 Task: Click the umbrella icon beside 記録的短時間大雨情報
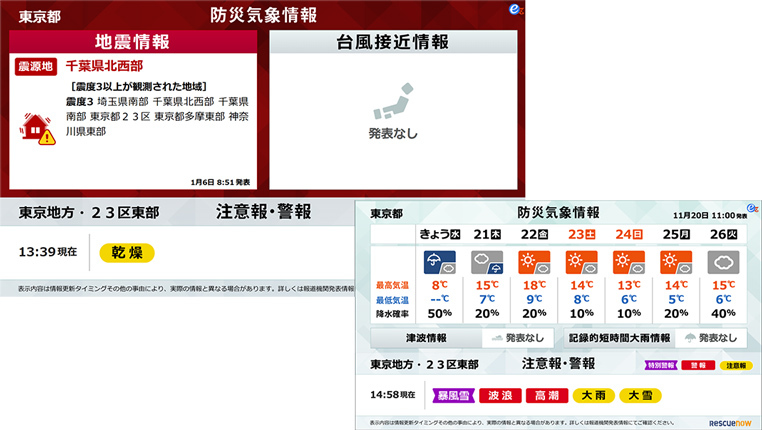691,338
